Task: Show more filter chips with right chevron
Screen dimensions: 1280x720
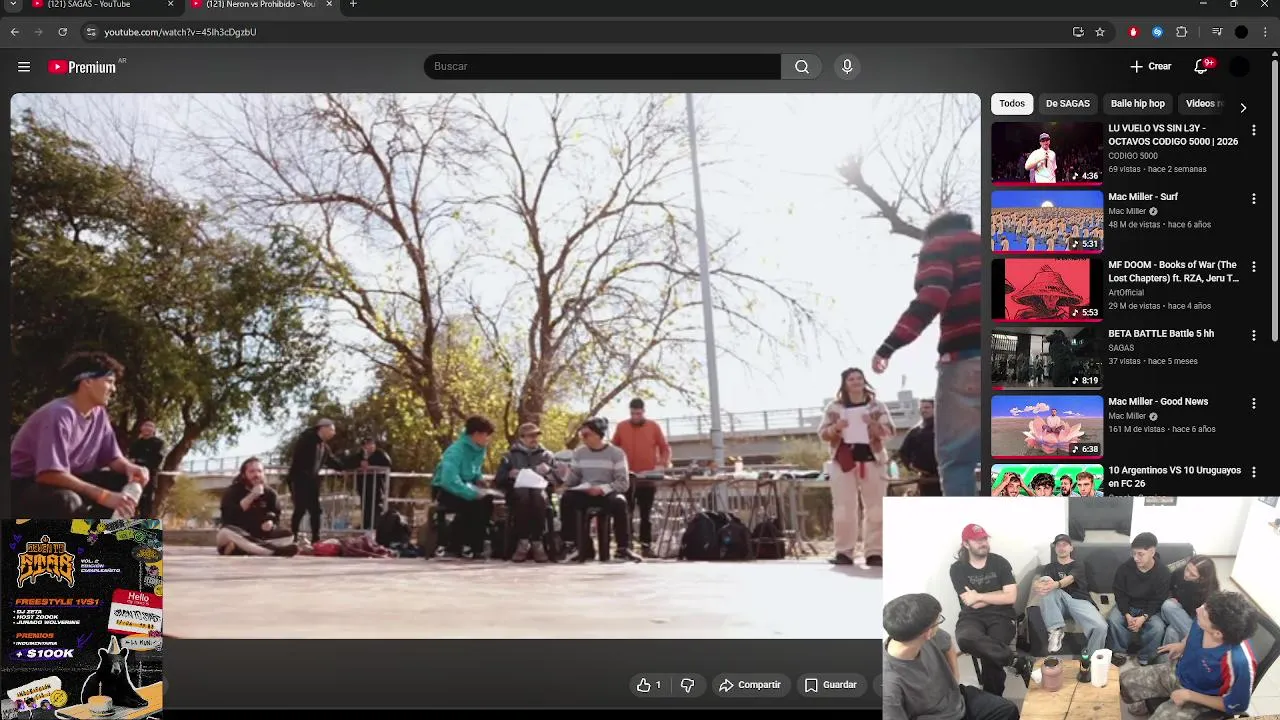Action: (x=1243, y=107)
